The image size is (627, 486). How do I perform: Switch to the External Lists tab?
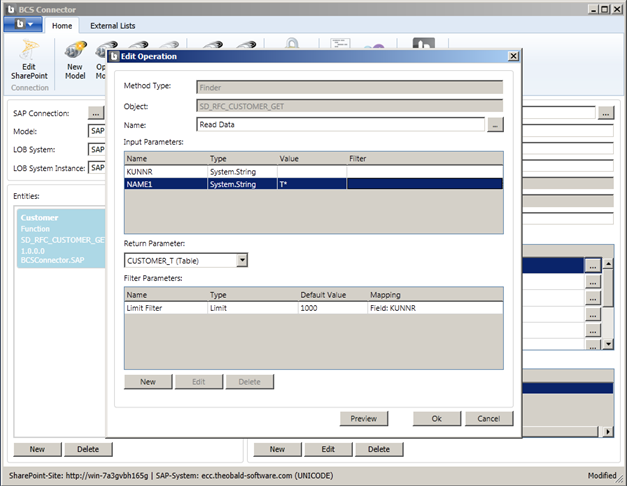pos(111,25)
